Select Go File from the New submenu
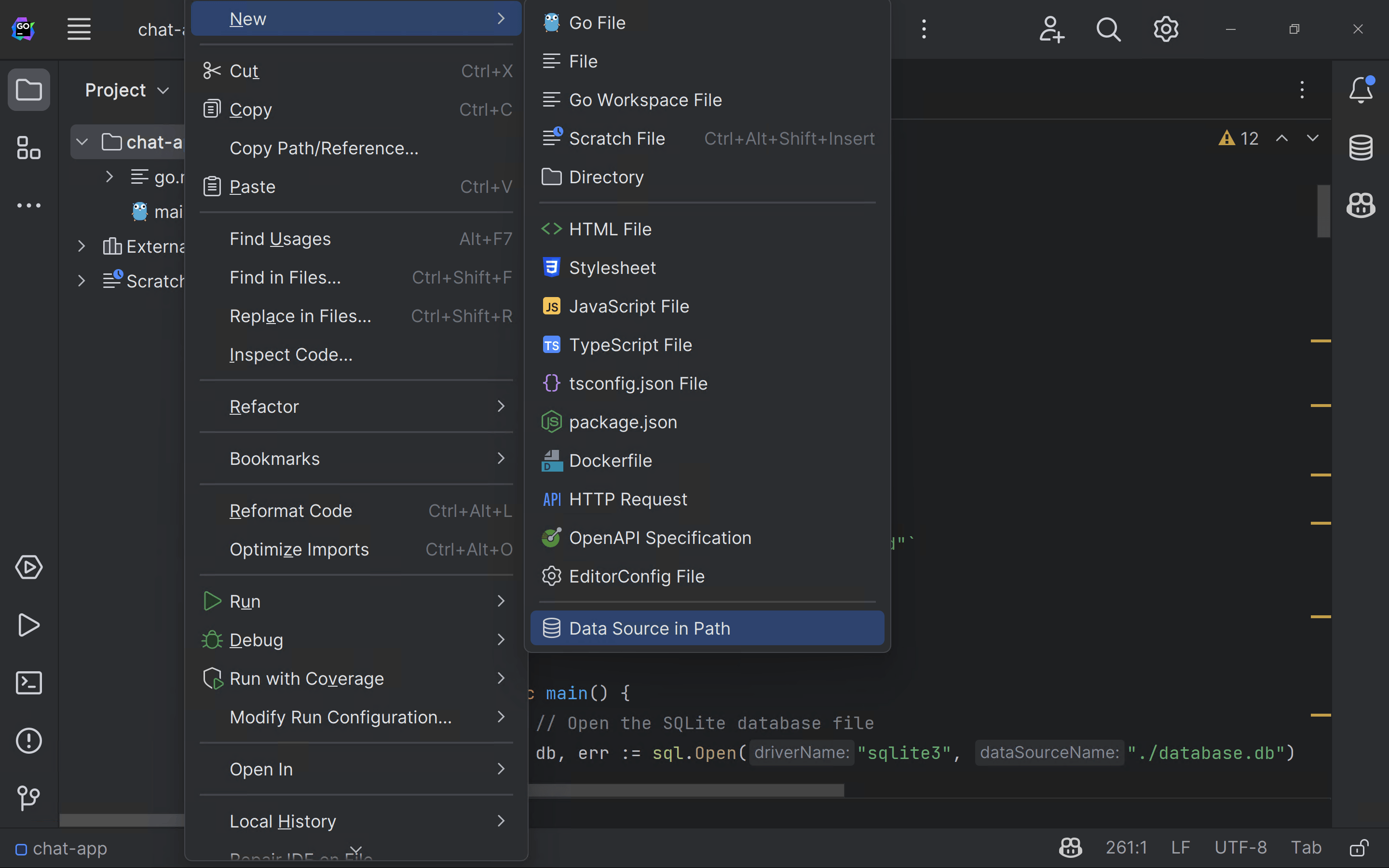Screen dimensions: 1389x868 [x=597, y=22]
